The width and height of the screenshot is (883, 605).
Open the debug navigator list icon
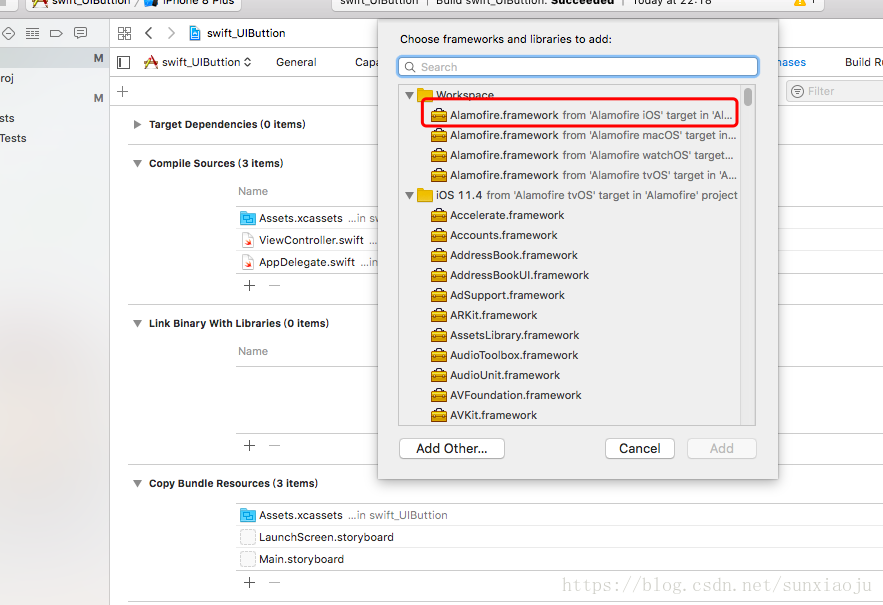click(x=33, y=33)
